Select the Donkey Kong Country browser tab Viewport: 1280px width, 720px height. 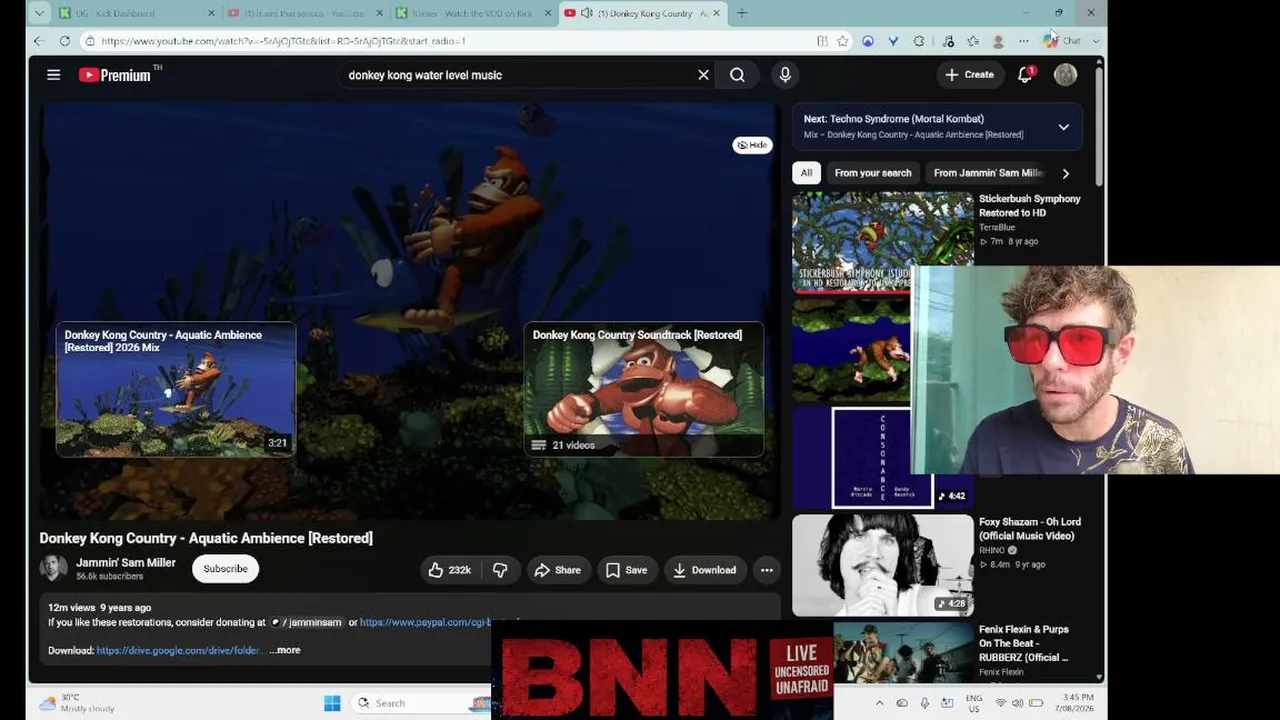[641, 13]
